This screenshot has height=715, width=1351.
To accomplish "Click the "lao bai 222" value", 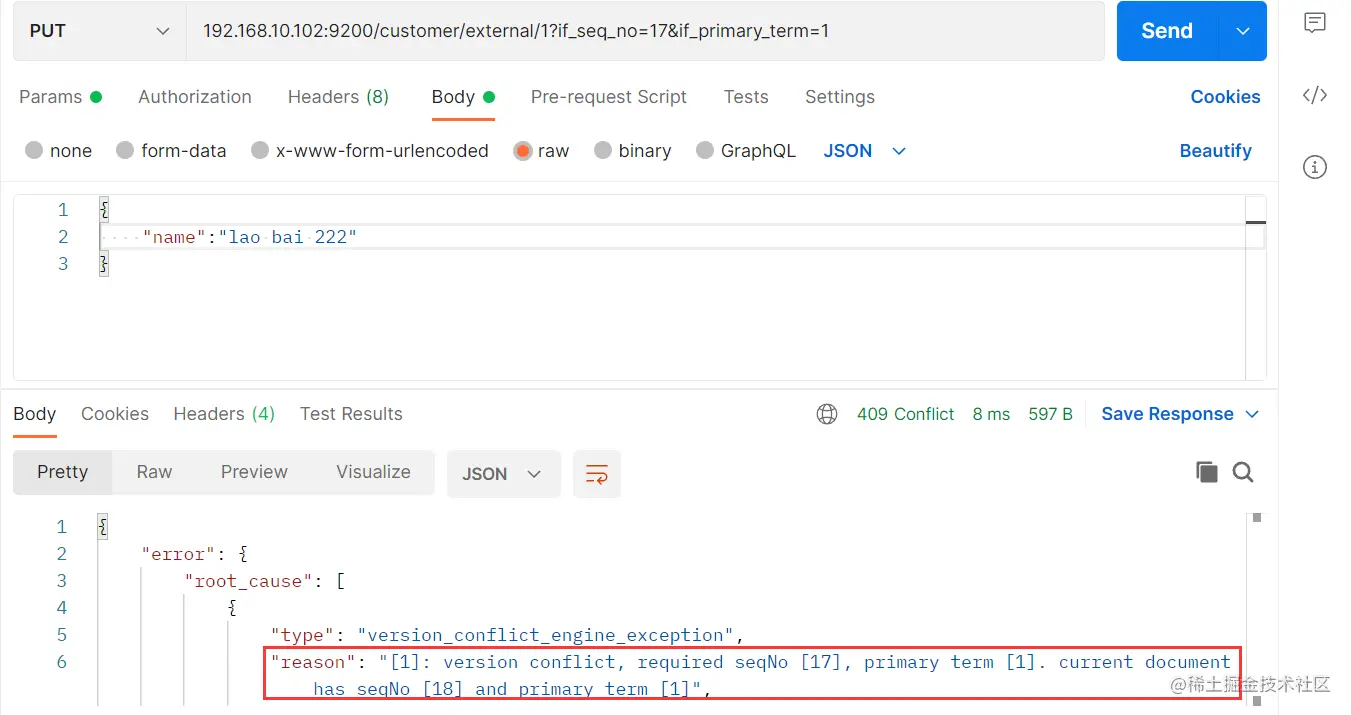I will click(287, 237).
